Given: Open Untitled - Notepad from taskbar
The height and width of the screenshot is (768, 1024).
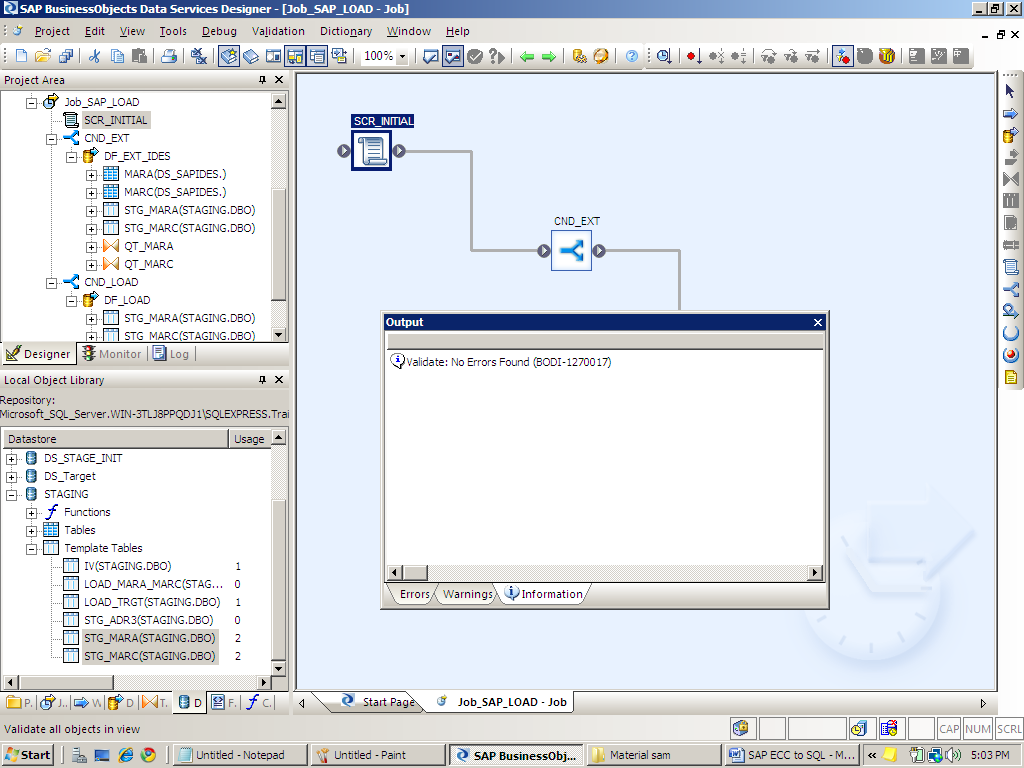Looking at the screenshot, I should (240, 755).
